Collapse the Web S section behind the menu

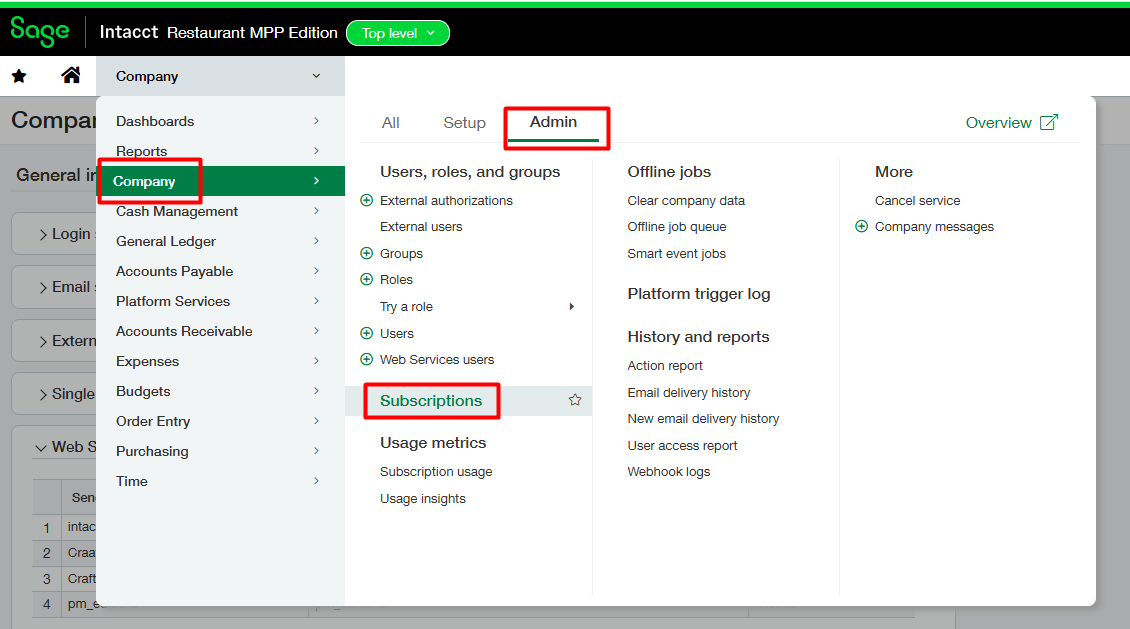coord(41,447)
